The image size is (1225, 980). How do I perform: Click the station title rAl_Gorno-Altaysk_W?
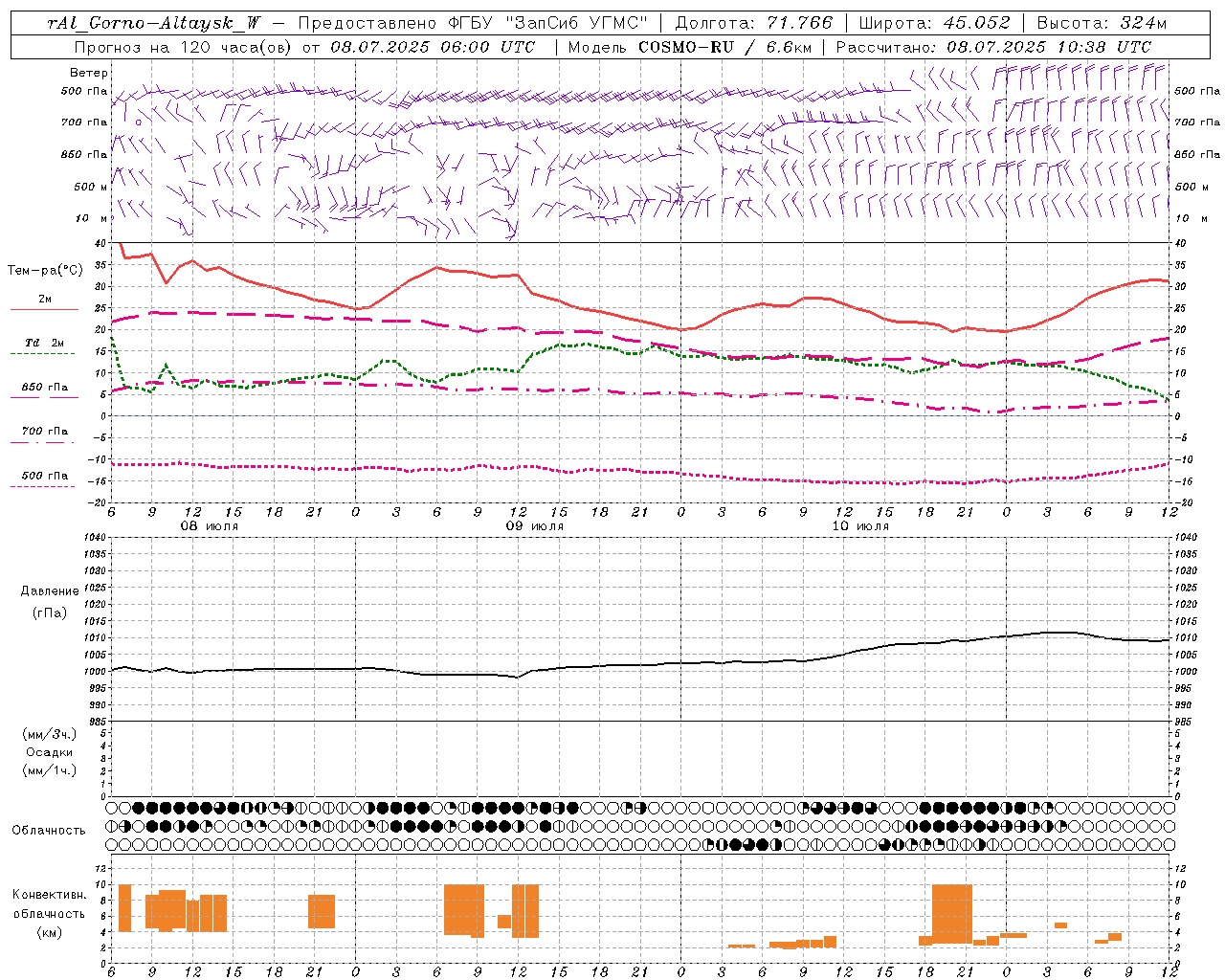(x=155, y=23)
